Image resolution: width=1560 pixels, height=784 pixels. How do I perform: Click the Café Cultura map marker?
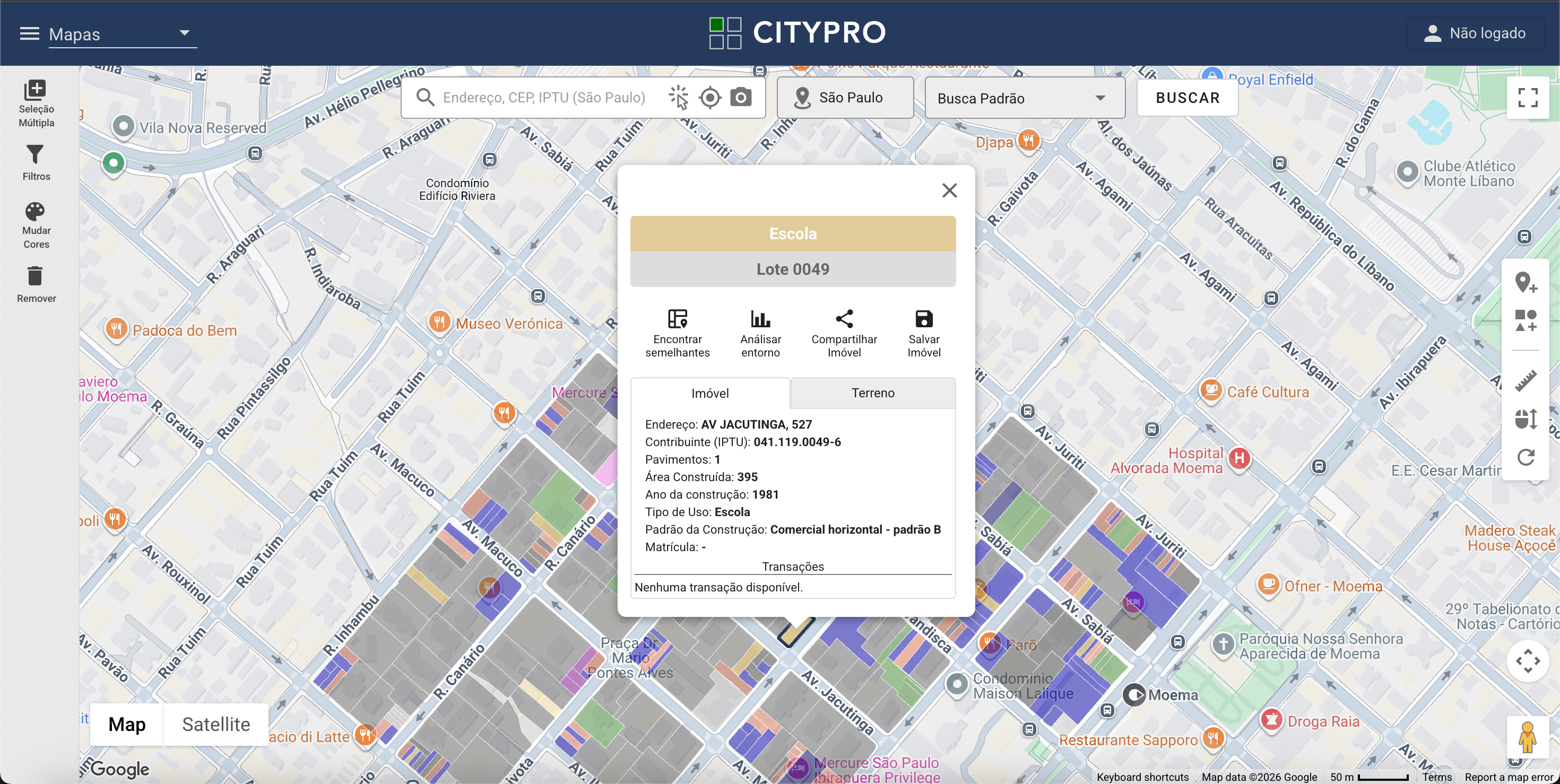click(x=1210, y=390)
